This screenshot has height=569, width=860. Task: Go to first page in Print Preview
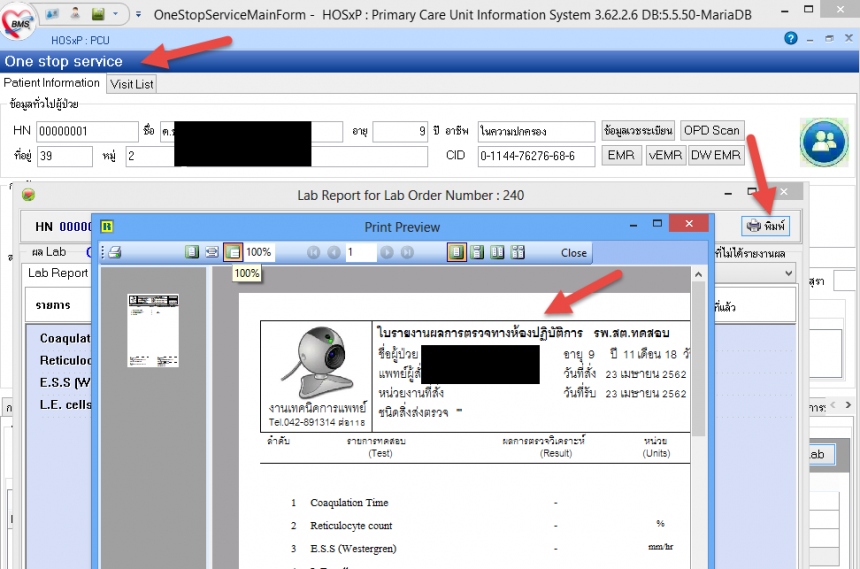pos(314,253)
